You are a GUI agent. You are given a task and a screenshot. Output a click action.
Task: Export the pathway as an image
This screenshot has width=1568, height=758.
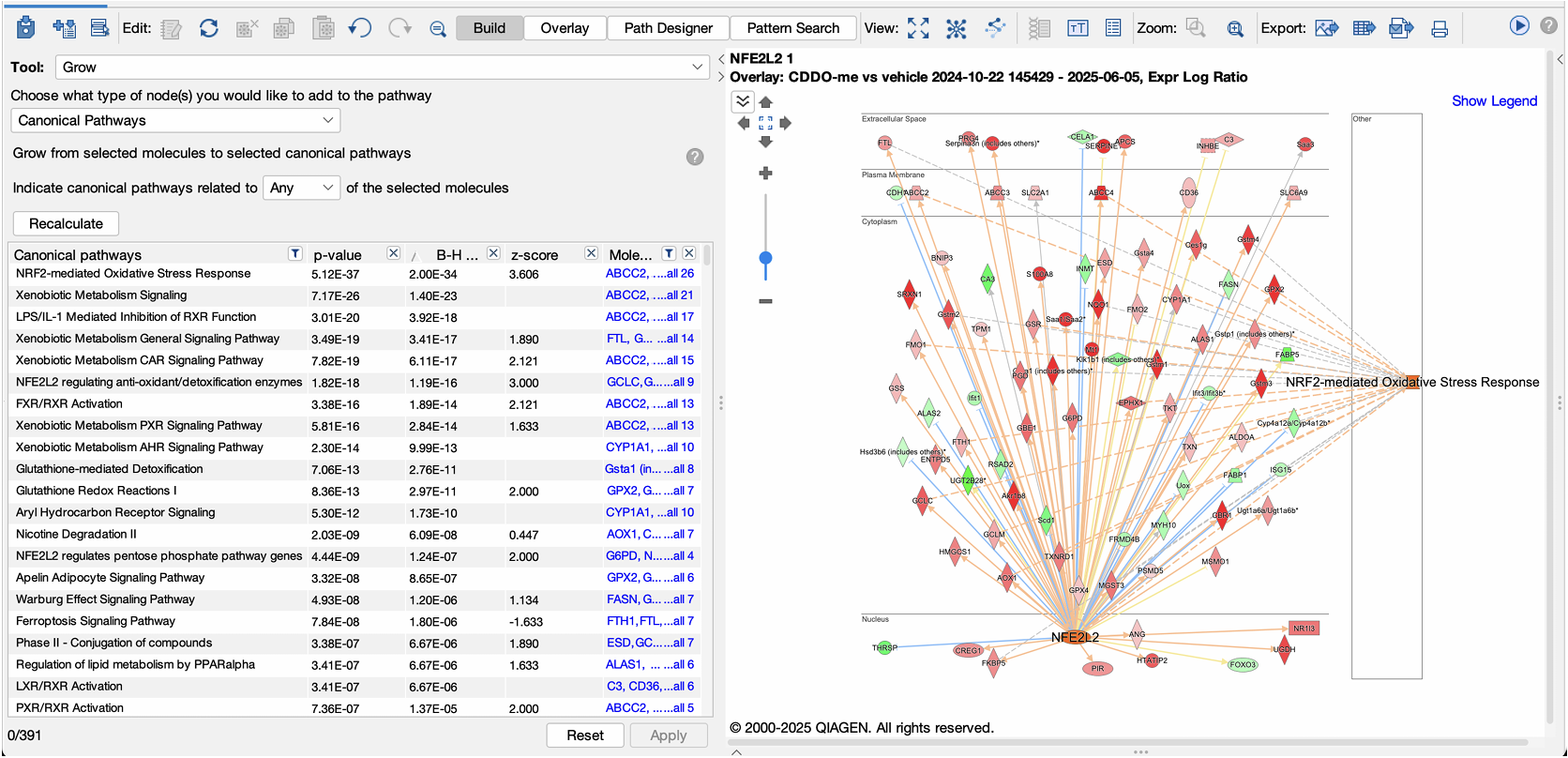1327,28
